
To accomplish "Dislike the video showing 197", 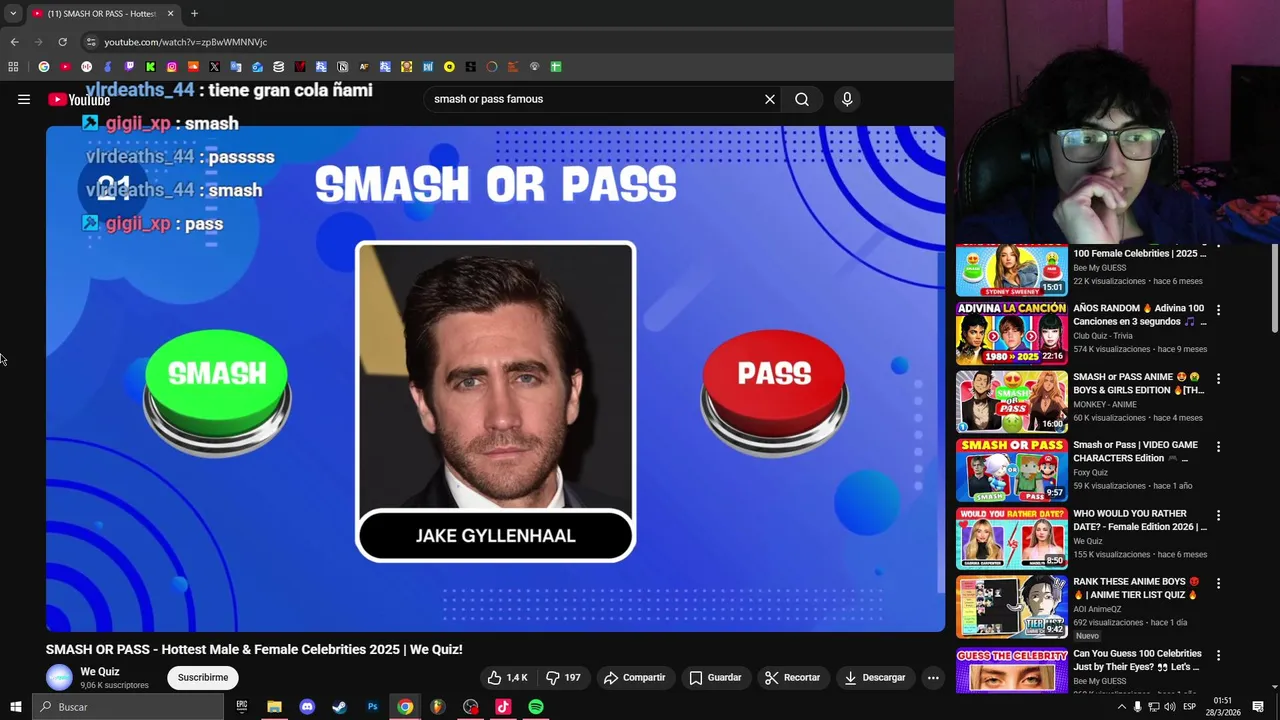I will click(563, 677).
